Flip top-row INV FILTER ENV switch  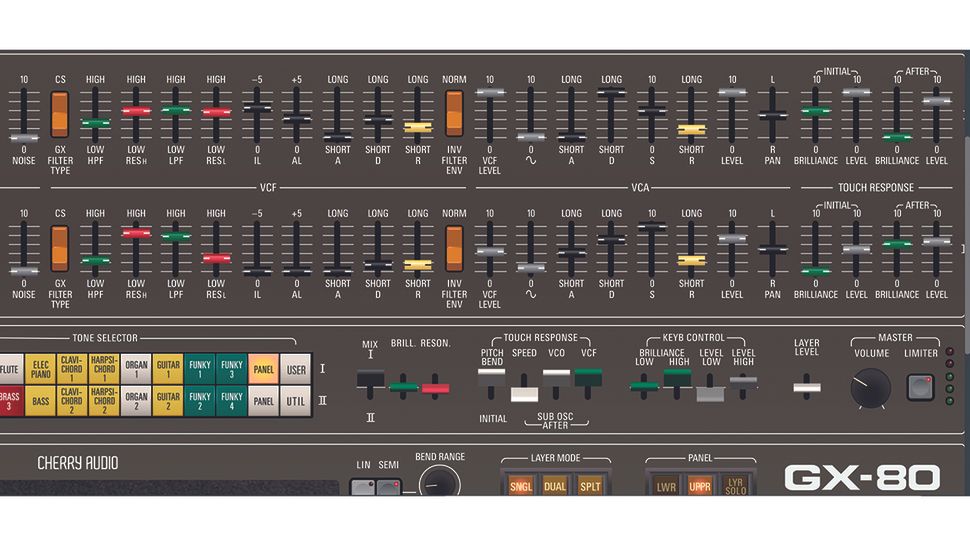pos(454,113)
